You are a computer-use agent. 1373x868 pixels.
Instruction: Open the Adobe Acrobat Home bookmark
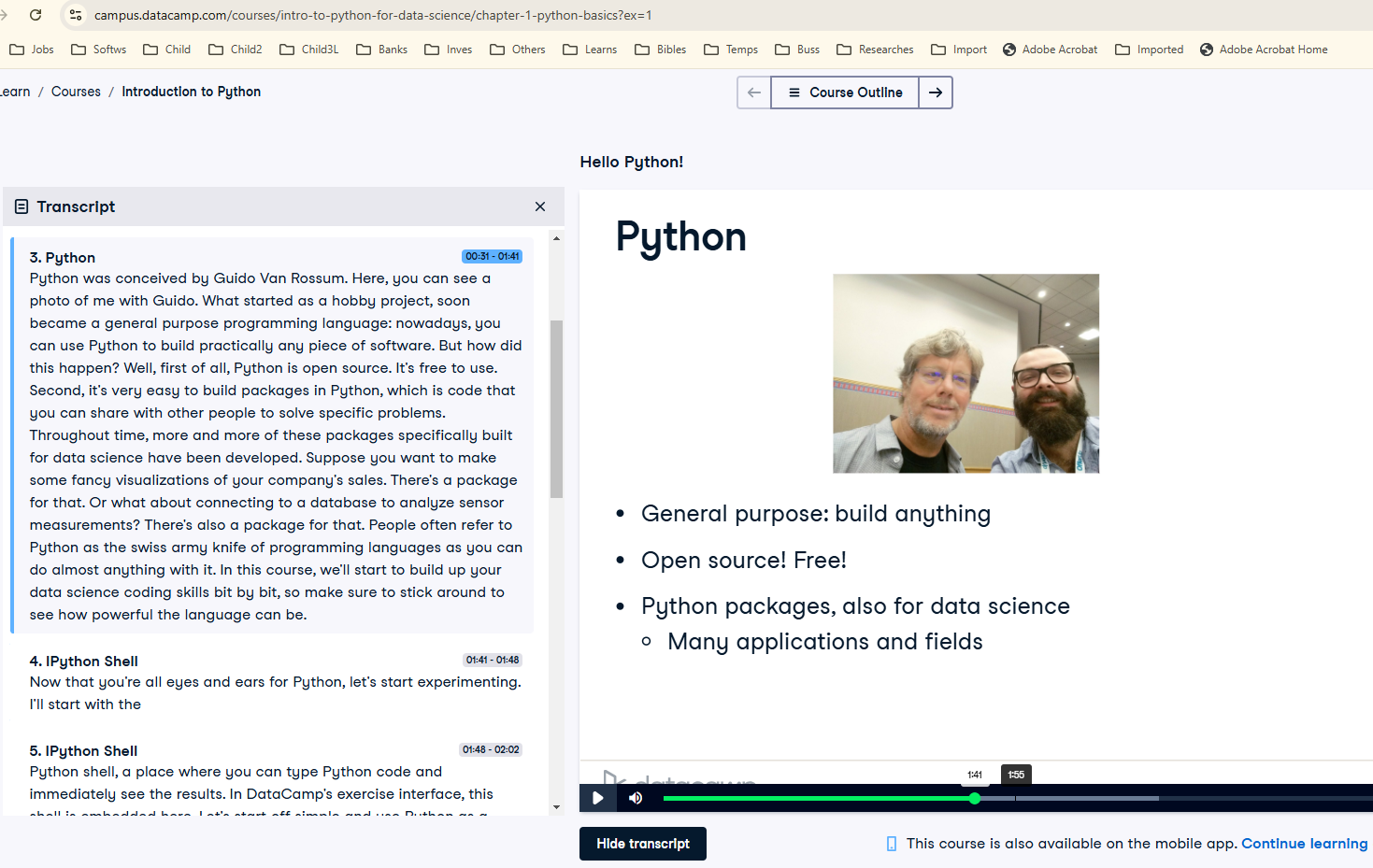coord(1264,50)
